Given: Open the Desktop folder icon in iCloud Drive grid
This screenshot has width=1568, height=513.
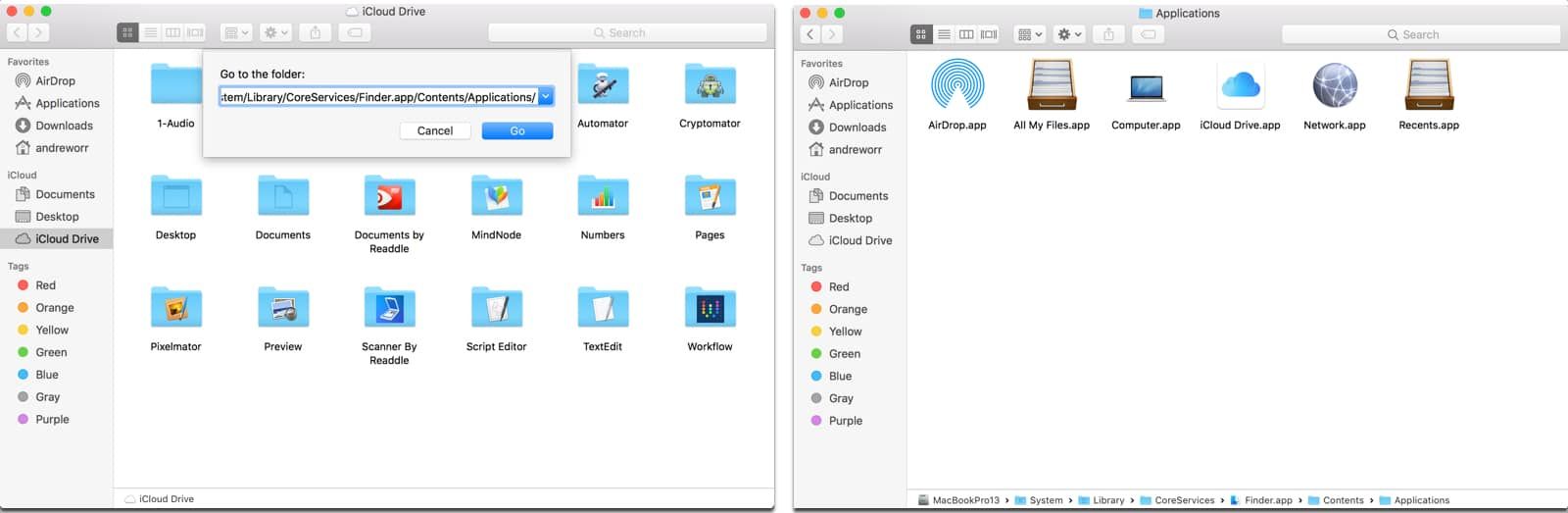Looking at the screenshot, I should (175, 195).
